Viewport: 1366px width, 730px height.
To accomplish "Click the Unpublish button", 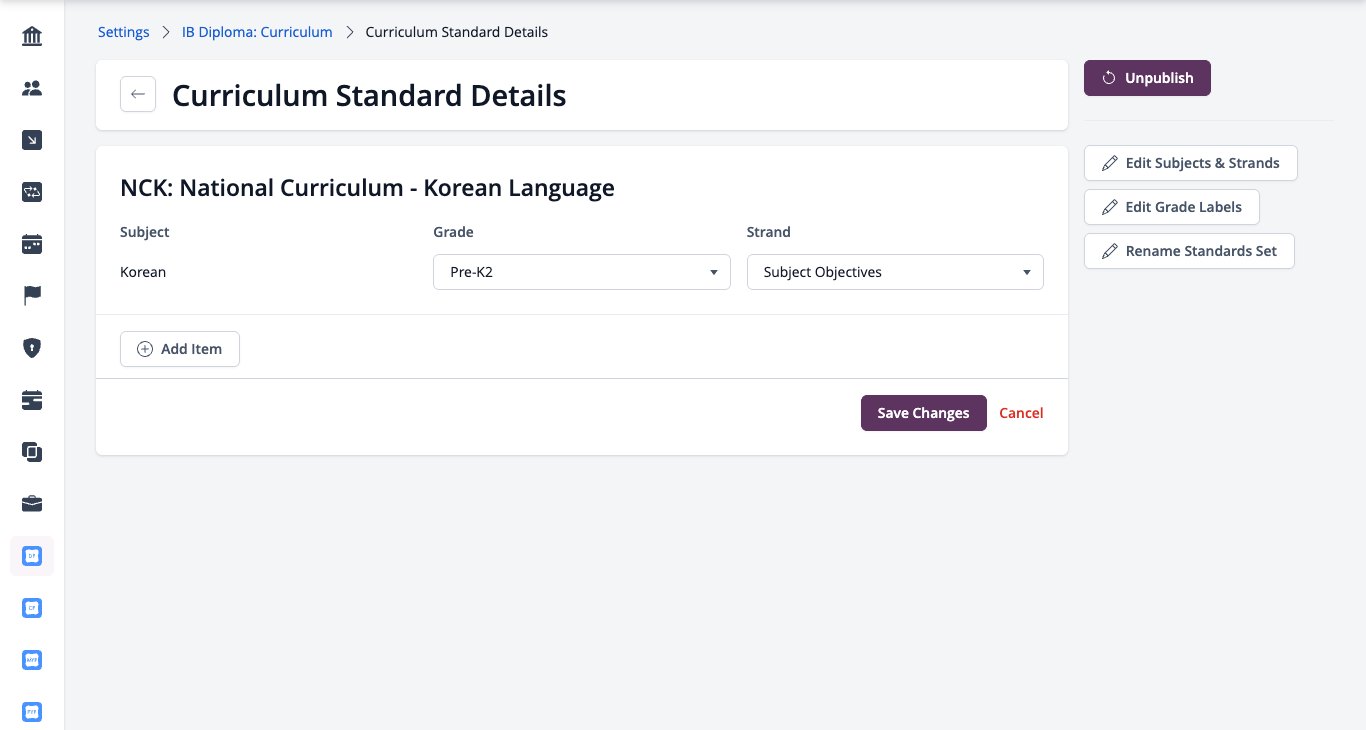I will pyautogui.click(x=1147, y=78).
